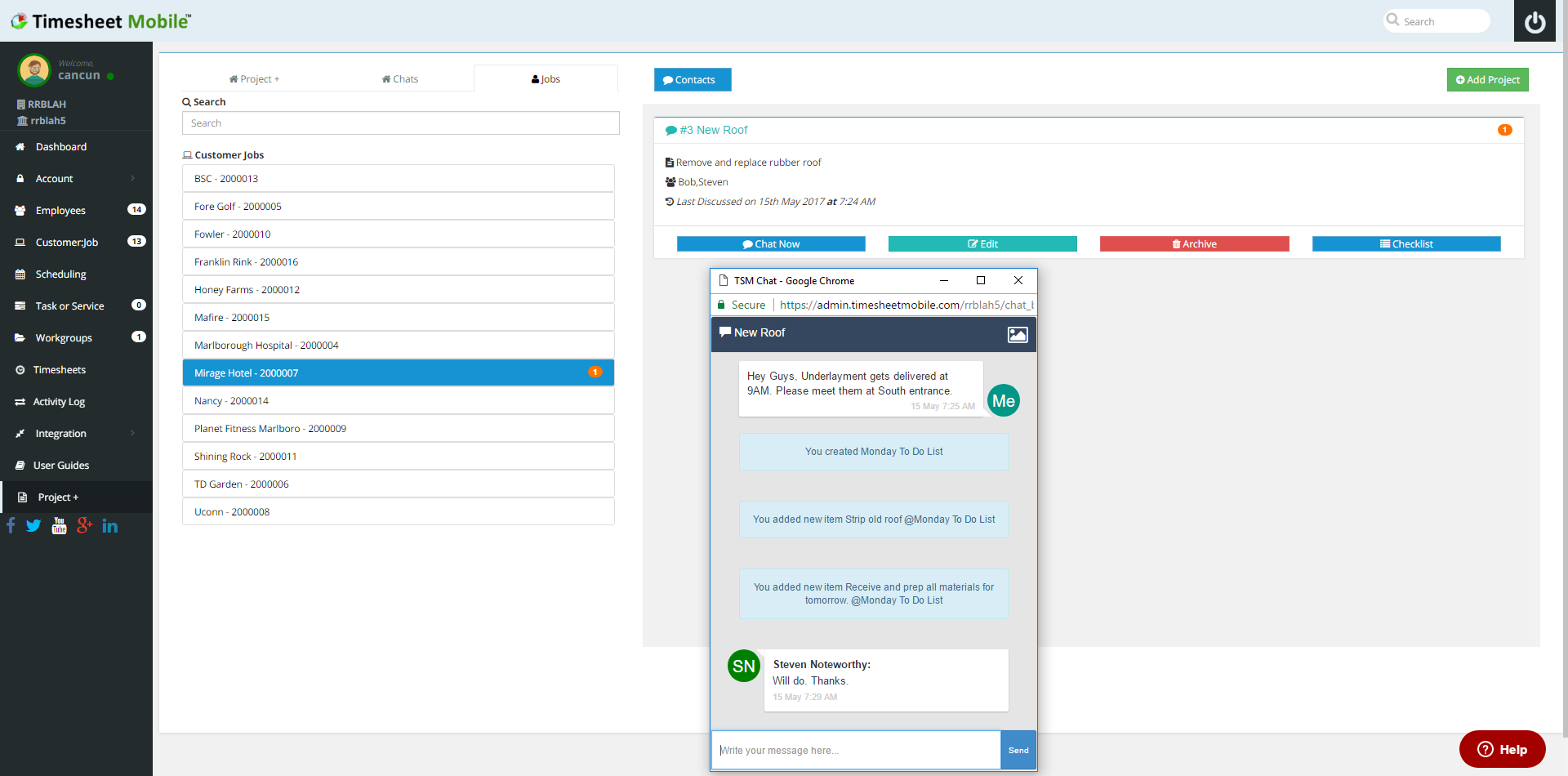Viewport: 1568px width, 776px height.
Task: Click the LinkedIn social icon
Action: coord(110,525)
